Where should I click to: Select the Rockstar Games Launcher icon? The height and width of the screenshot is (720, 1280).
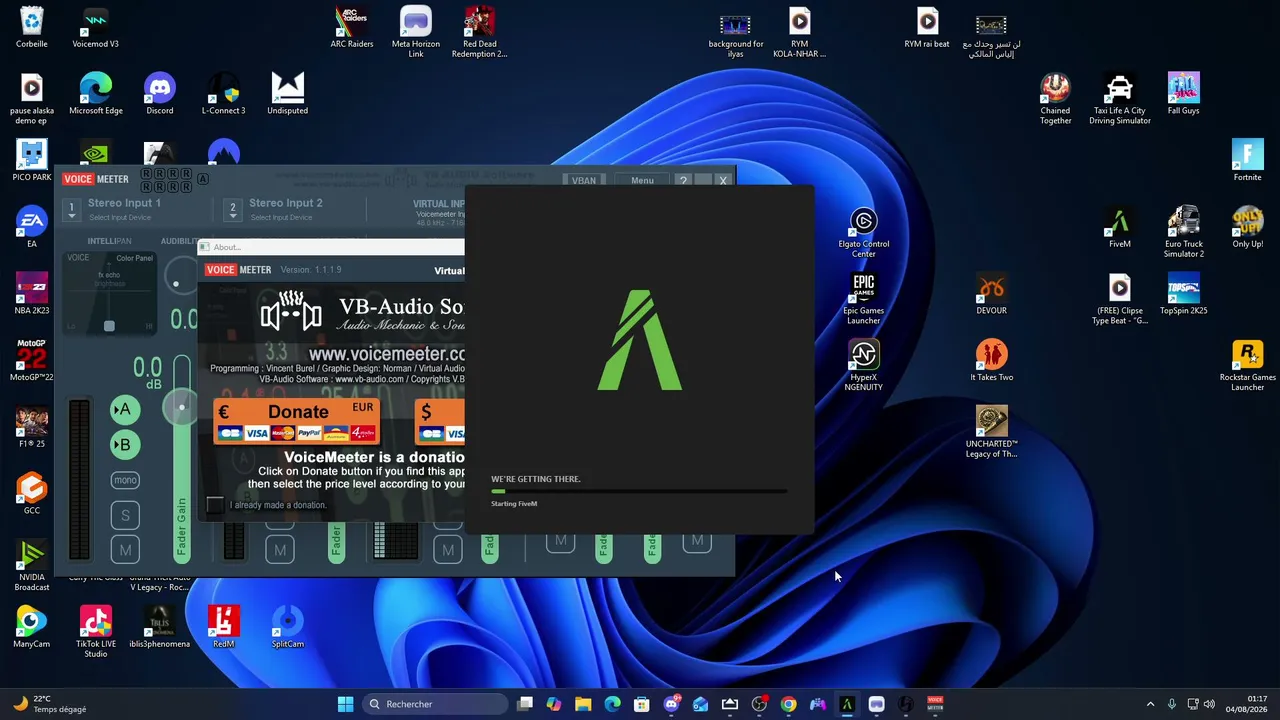1247,366
